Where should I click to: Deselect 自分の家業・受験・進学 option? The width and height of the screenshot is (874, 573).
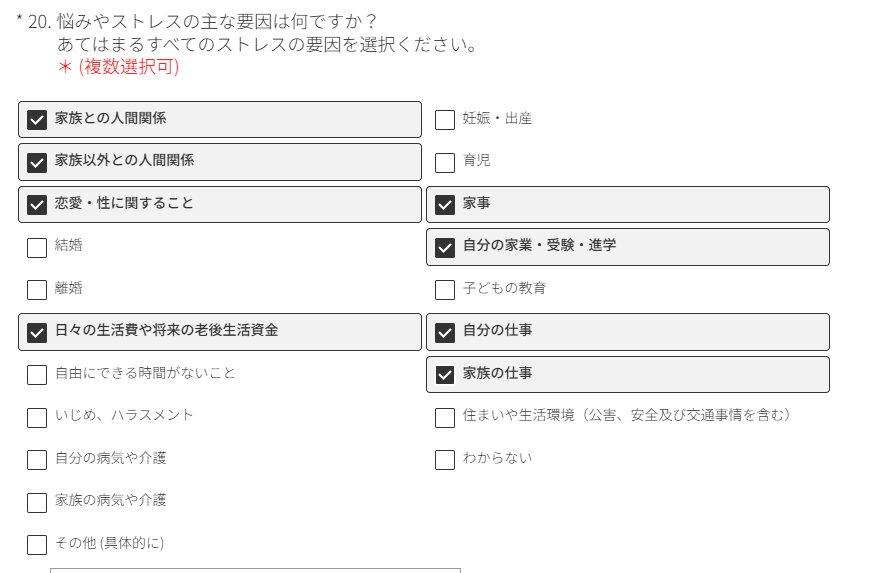pos(445,247)
